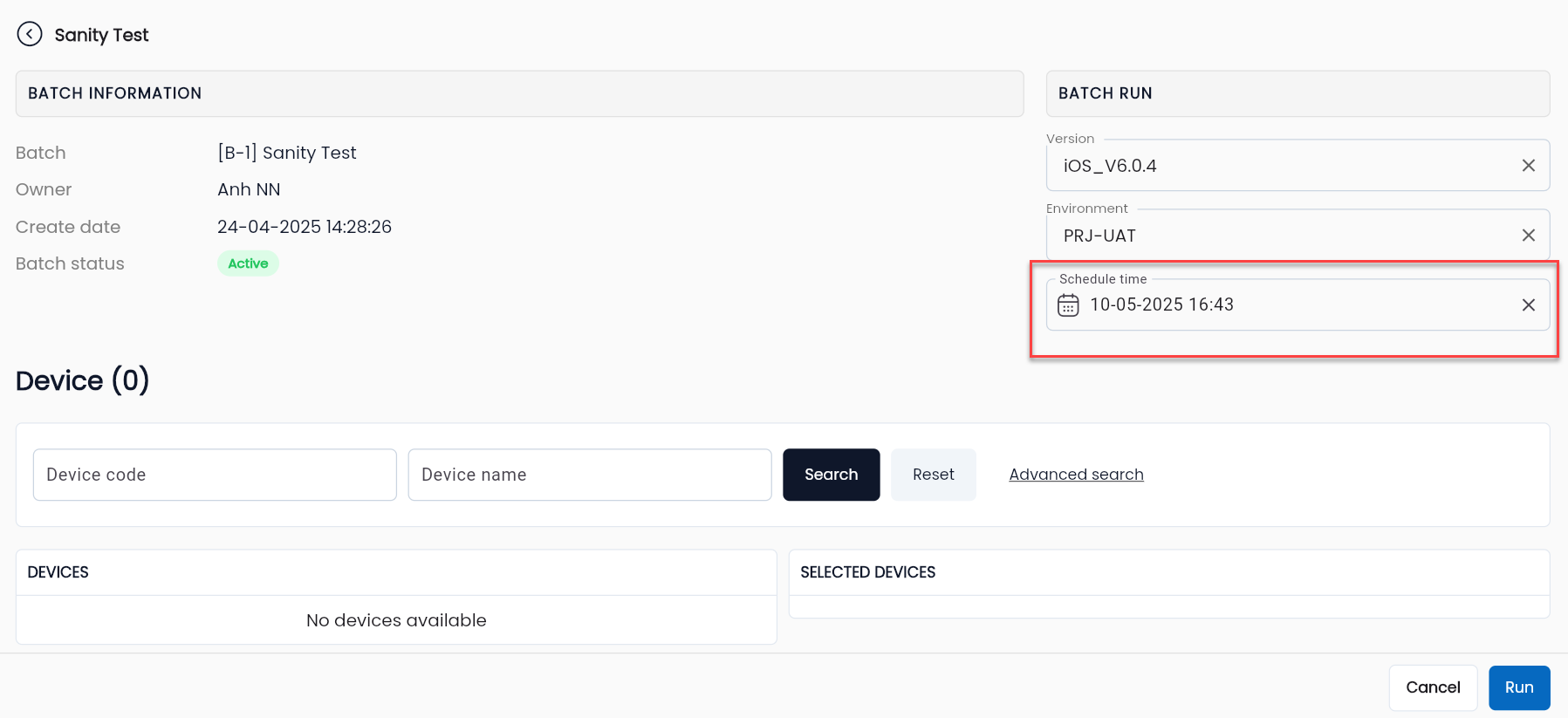Click the 'Device (0)' heading
1568x718 pixels.
(x=83, y=380)
